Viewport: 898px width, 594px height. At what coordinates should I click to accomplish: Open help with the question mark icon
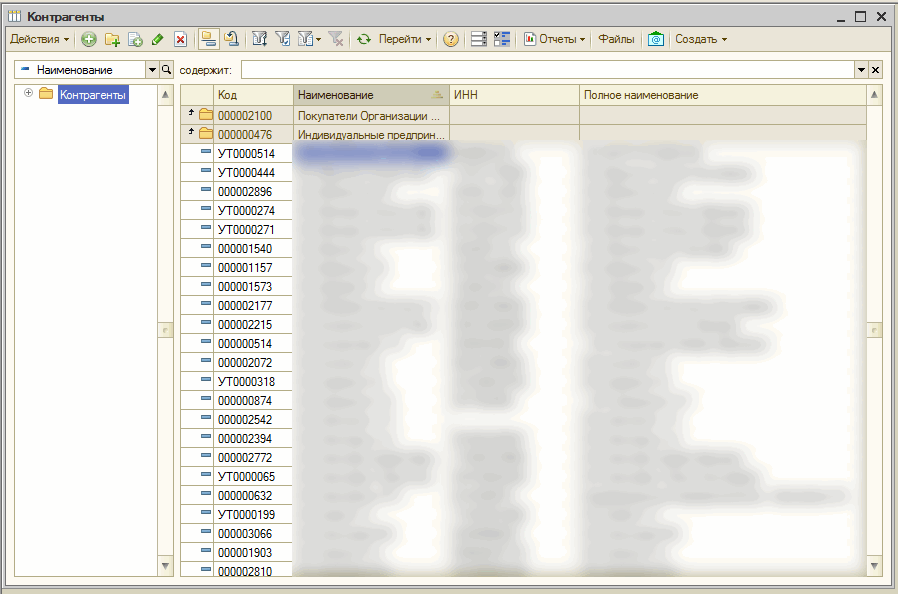[451, 40]
